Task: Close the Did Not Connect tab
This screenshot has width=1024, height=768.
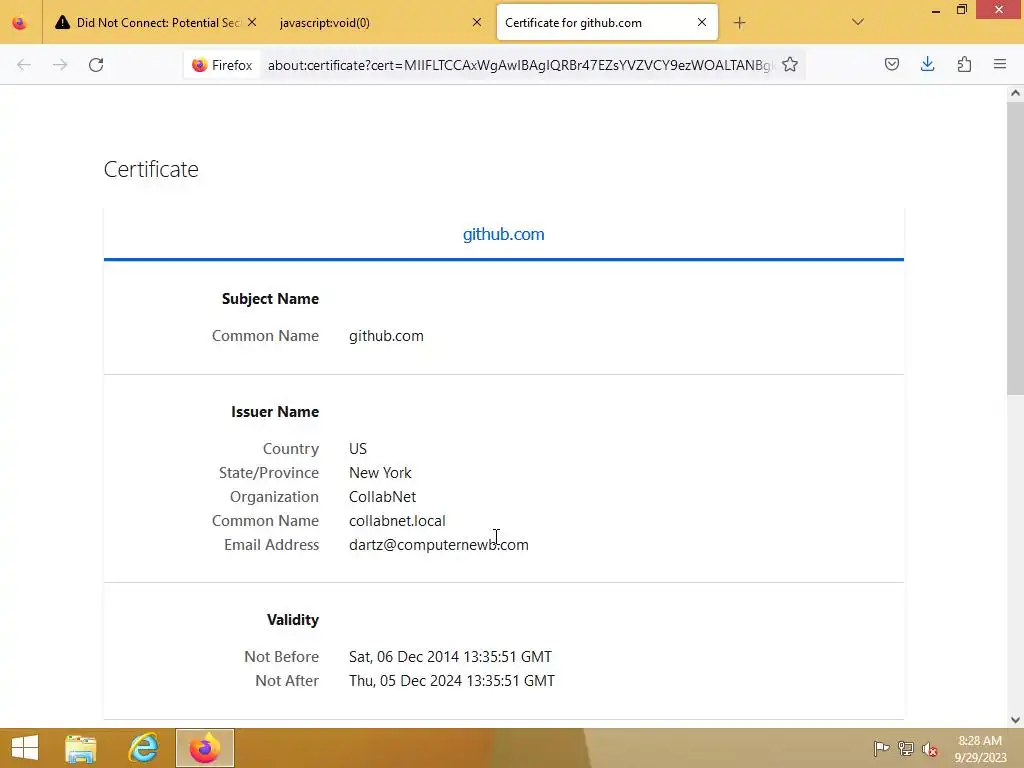Action: point(252,23)
